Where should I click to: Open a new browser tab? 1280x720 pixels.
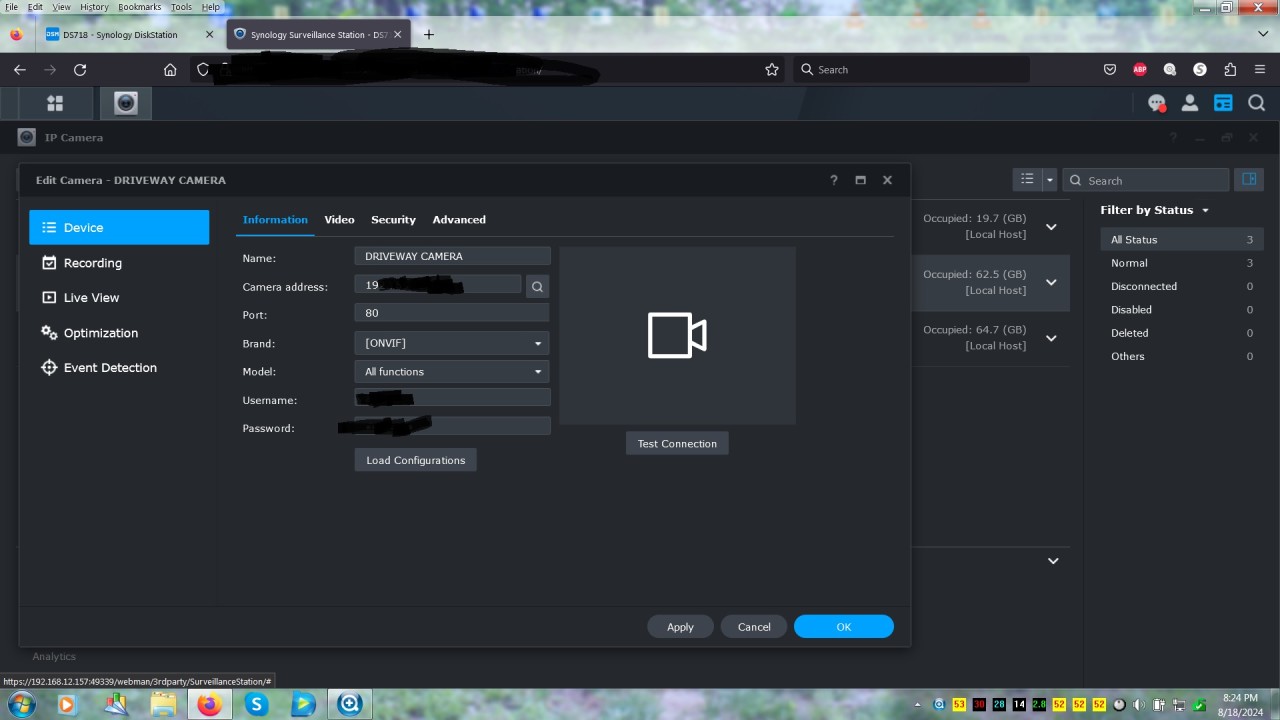429,34
